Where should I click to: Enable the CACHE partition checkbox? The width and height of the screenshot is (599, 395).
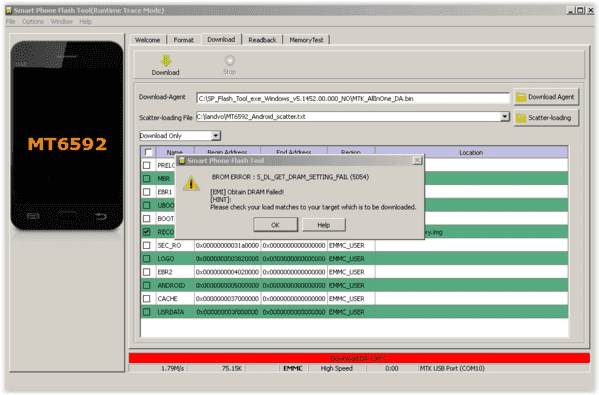146,299
